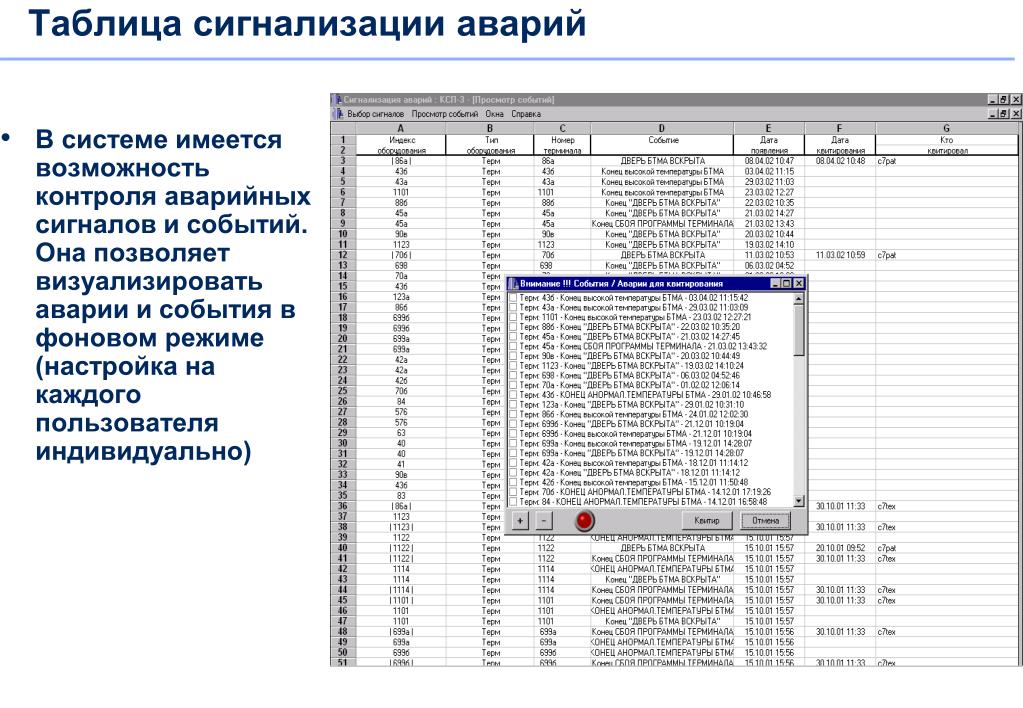Click the cell showing 23.03.02 12:27 in row 6
1023x708 pixels.
click(769, 192)
